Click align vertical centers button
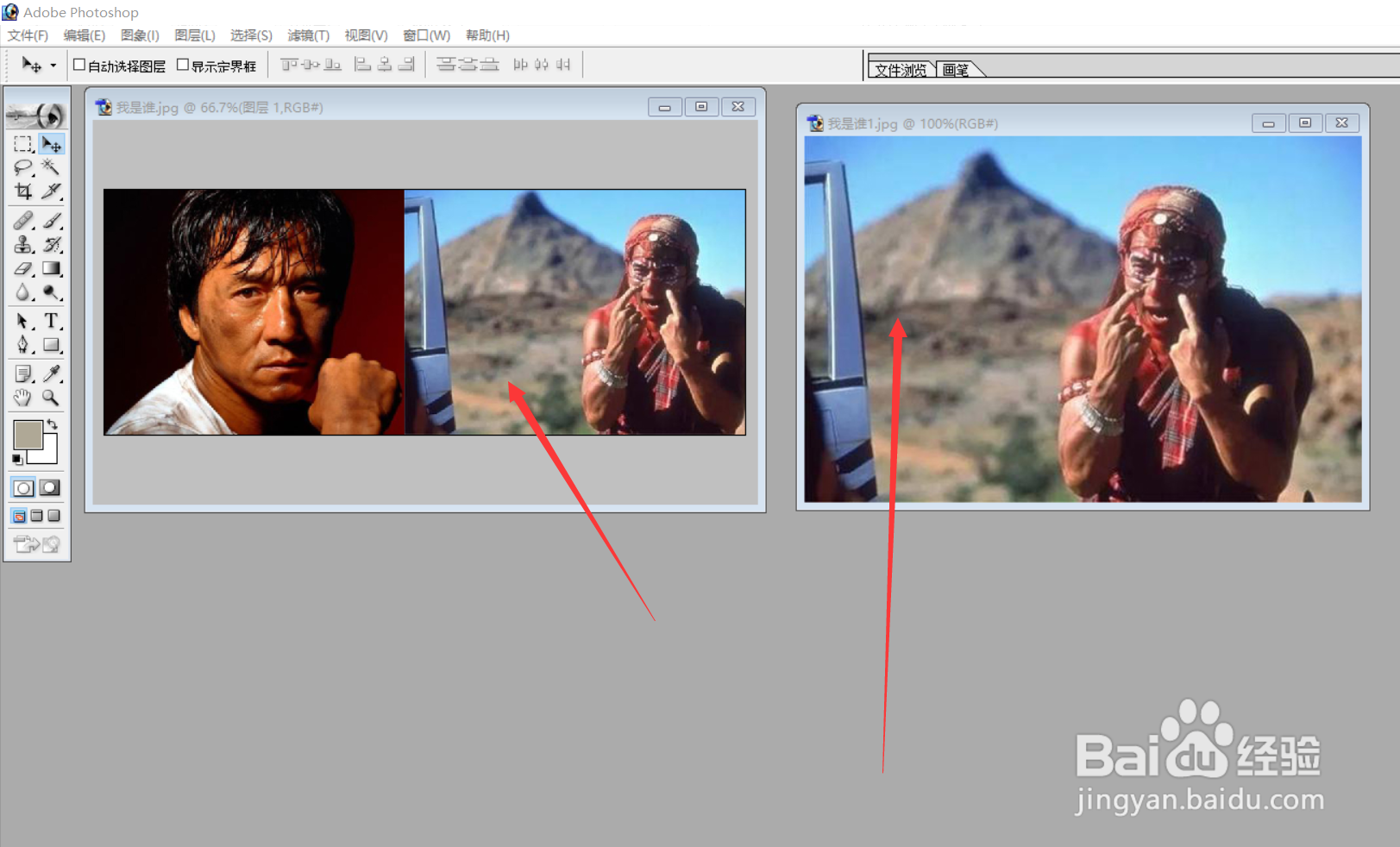1400x847 pixels. 311,65
